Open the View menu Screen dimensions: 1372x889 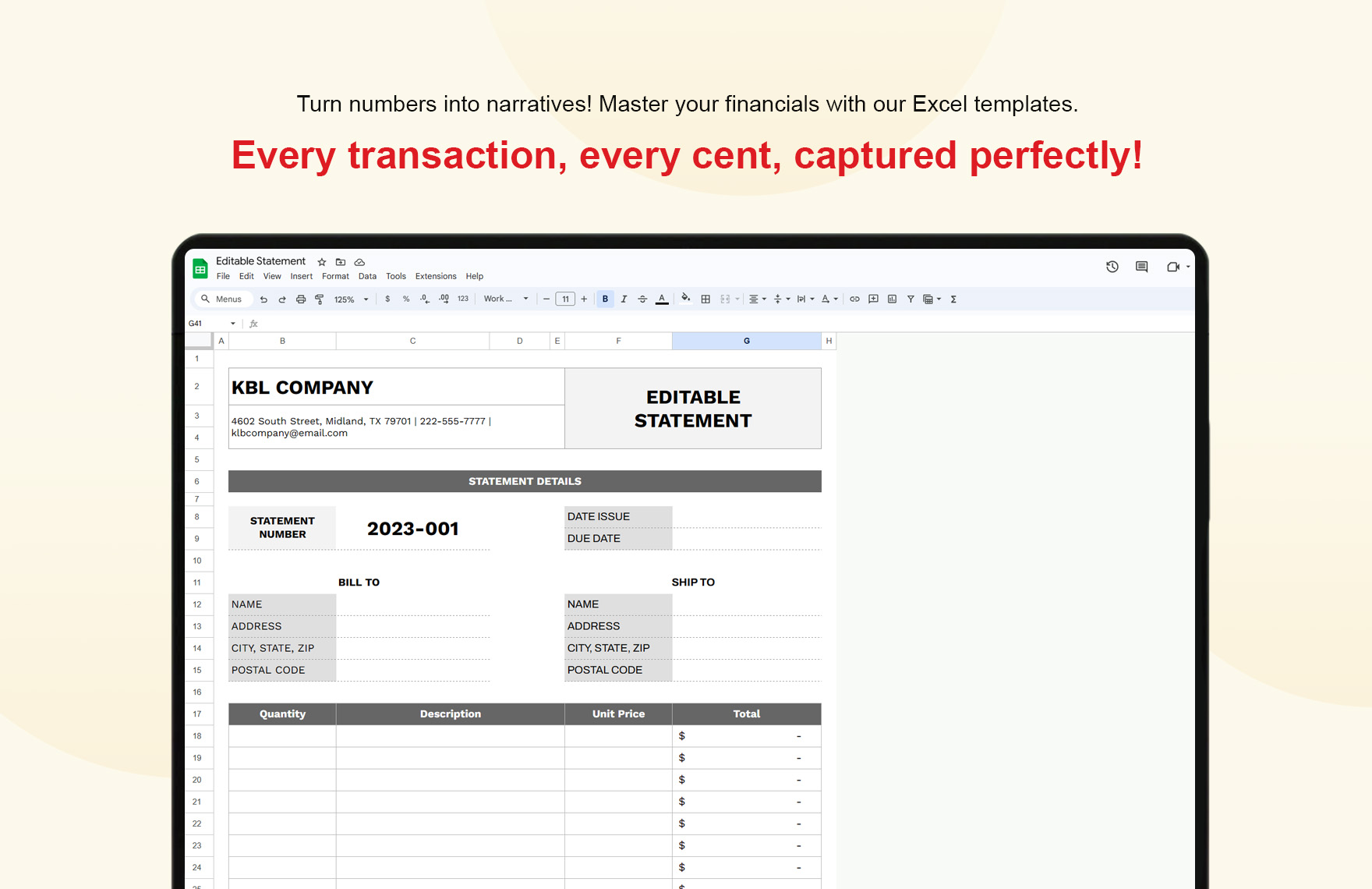point(272,276)
